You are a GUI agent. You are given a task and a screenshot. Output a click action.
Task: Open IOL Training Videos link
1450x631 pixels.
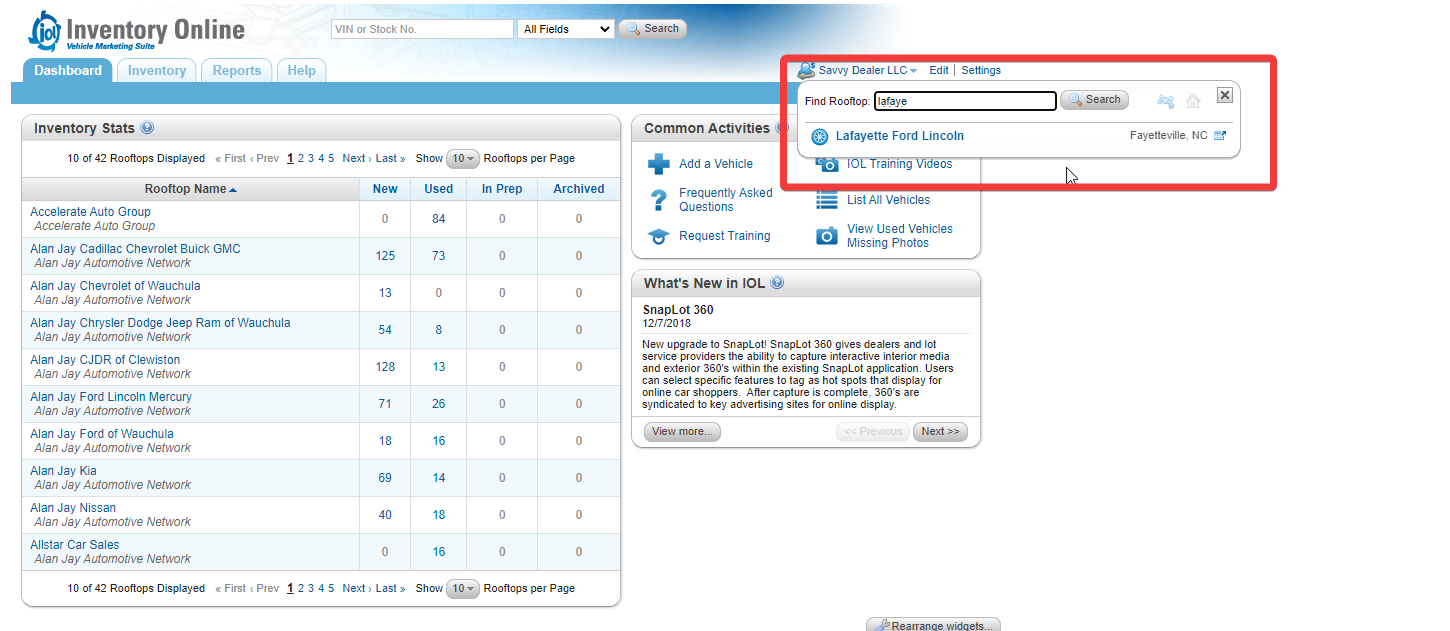(x=900, y=165)
